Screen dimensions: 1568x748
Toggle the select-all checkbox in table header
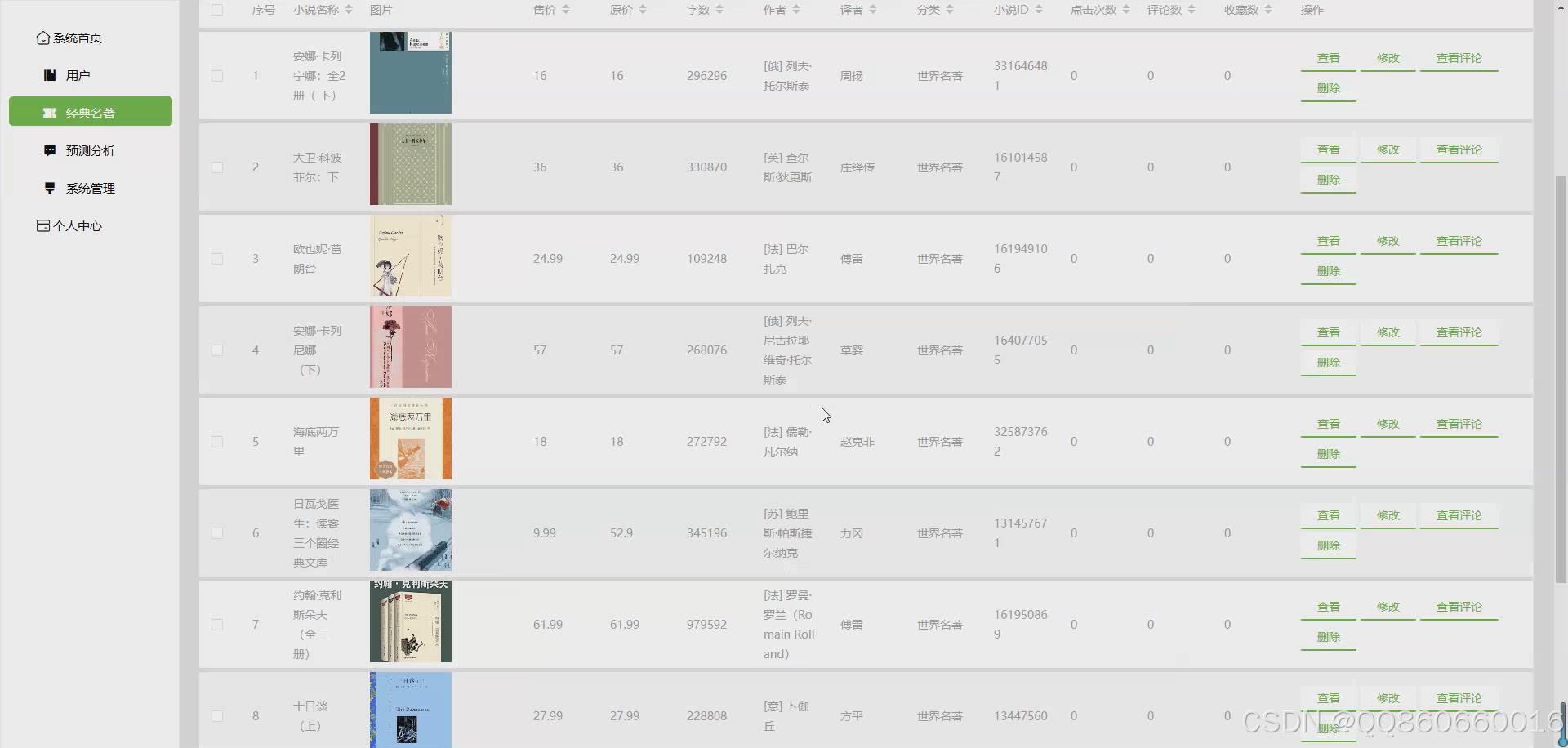(x=217, y=10)
